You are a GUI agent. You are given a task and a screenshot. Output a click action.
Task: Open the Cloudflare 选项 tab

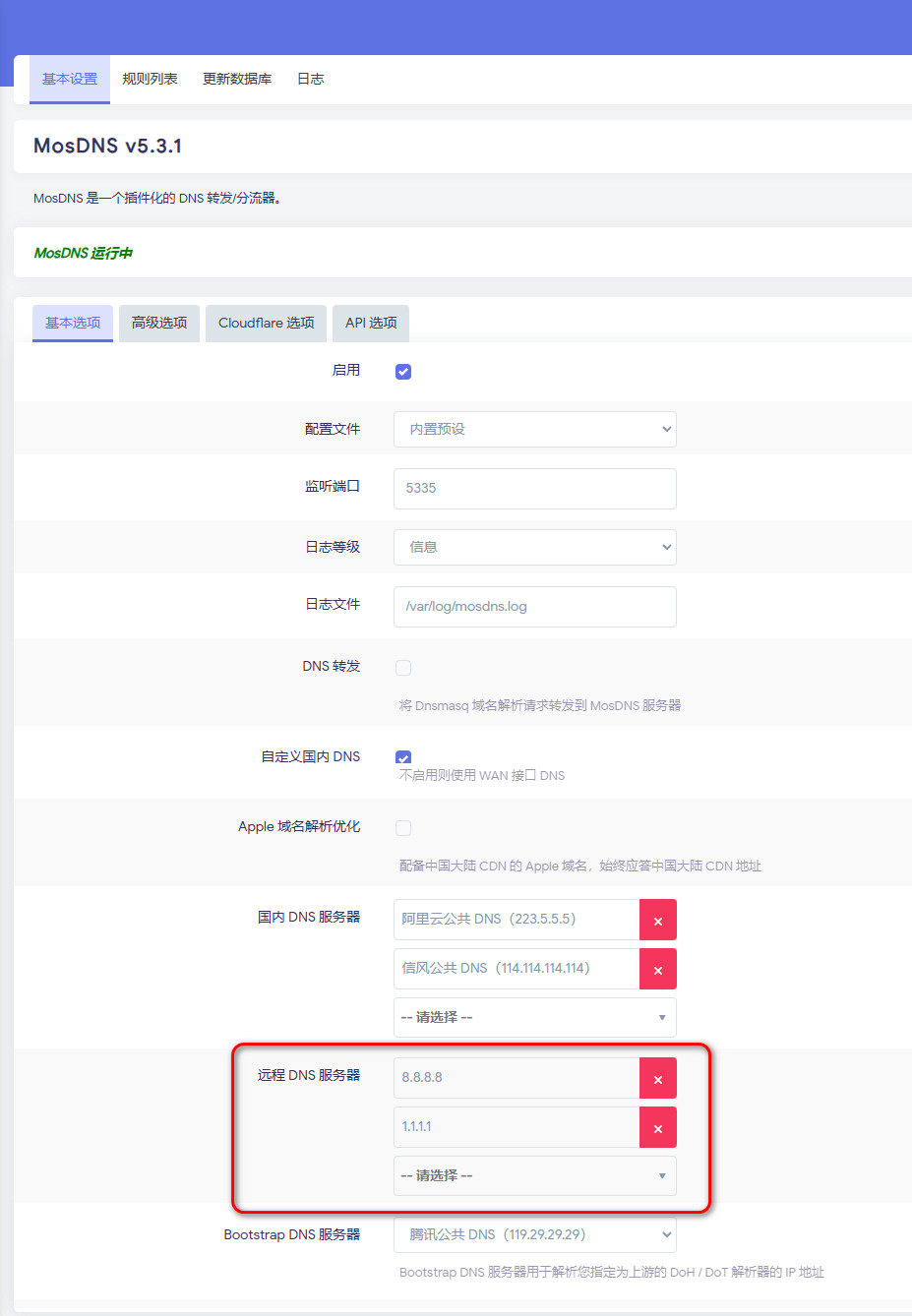click(267, 323)
